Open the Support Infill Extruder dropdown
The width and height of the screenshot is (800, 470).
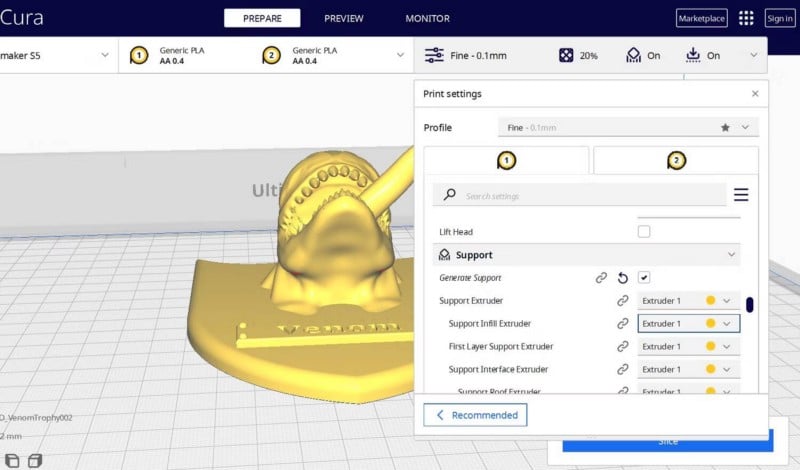689,324
